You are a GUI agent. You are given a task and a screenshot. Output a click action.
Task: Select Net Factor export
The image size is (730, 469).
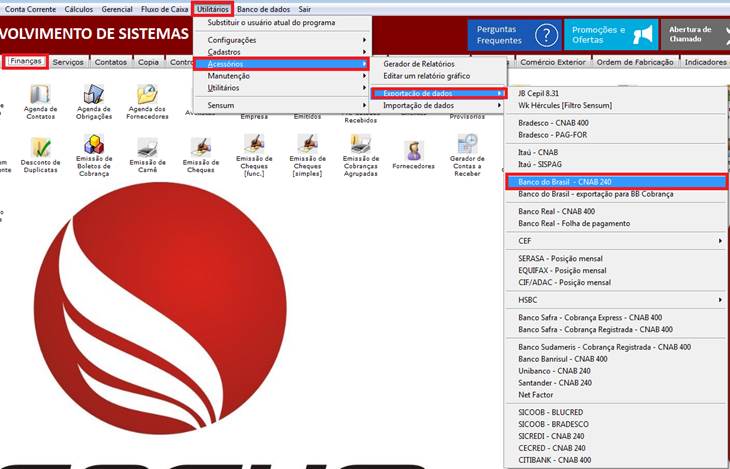pyautogui.click(x=617, y=395)
